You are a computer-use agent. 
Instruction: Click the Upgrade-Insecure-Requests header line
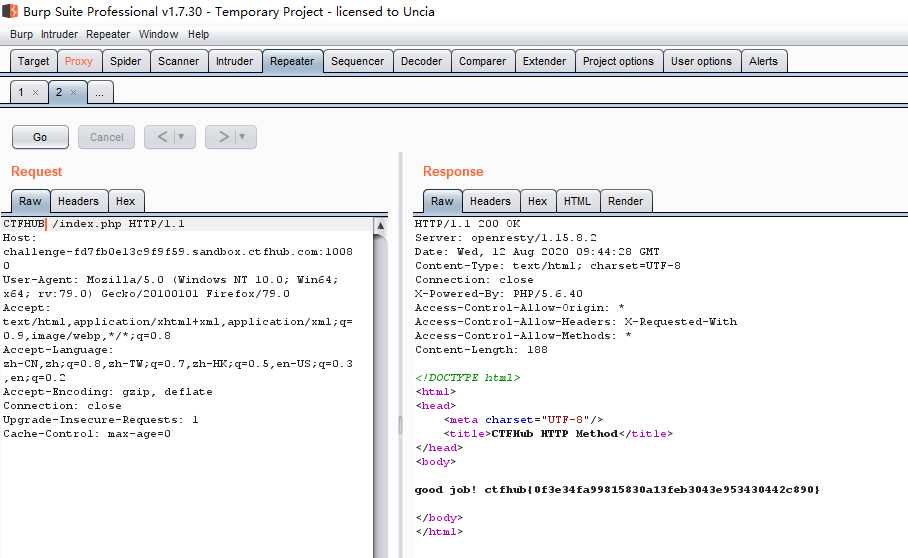click(101, 420)
